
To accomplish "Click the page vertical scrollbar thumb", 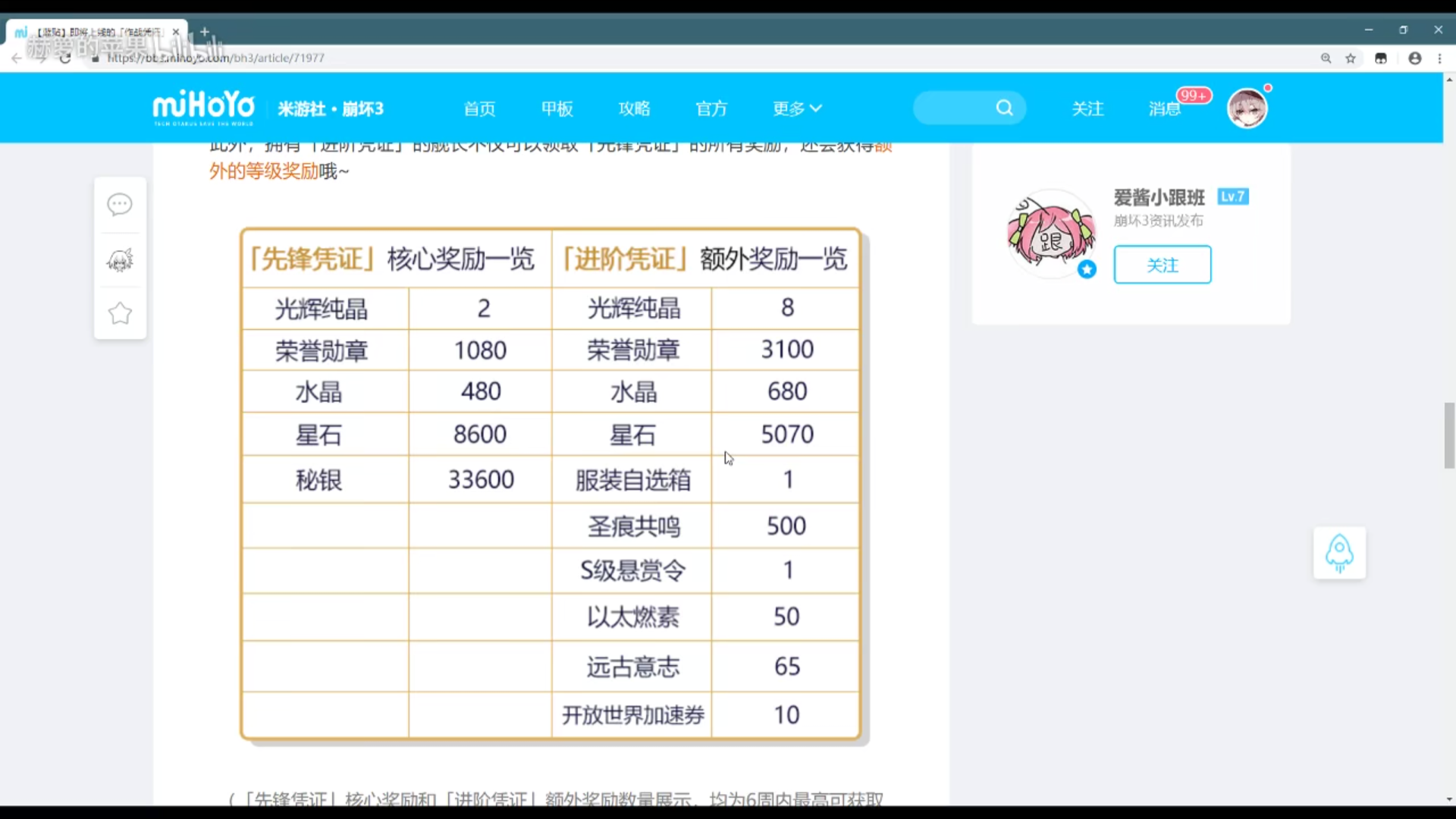I will (x=1449, y=436).
